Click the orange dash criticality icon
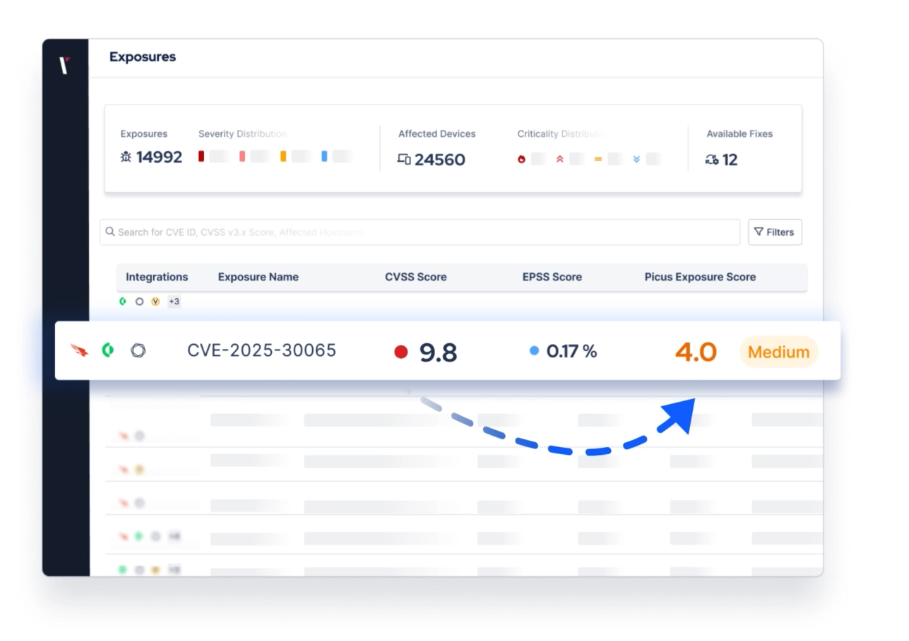This screenshot has width=909, height=641. tap(598, 159)
